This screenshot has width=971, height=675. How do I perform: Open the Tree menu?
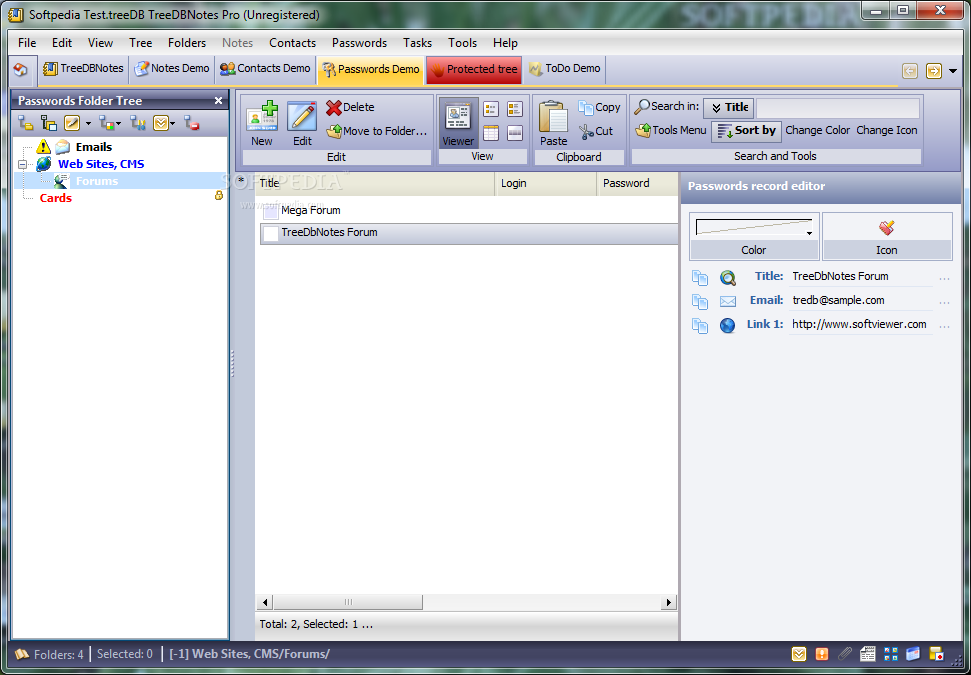pyautogui.click(x=141, y=43)
